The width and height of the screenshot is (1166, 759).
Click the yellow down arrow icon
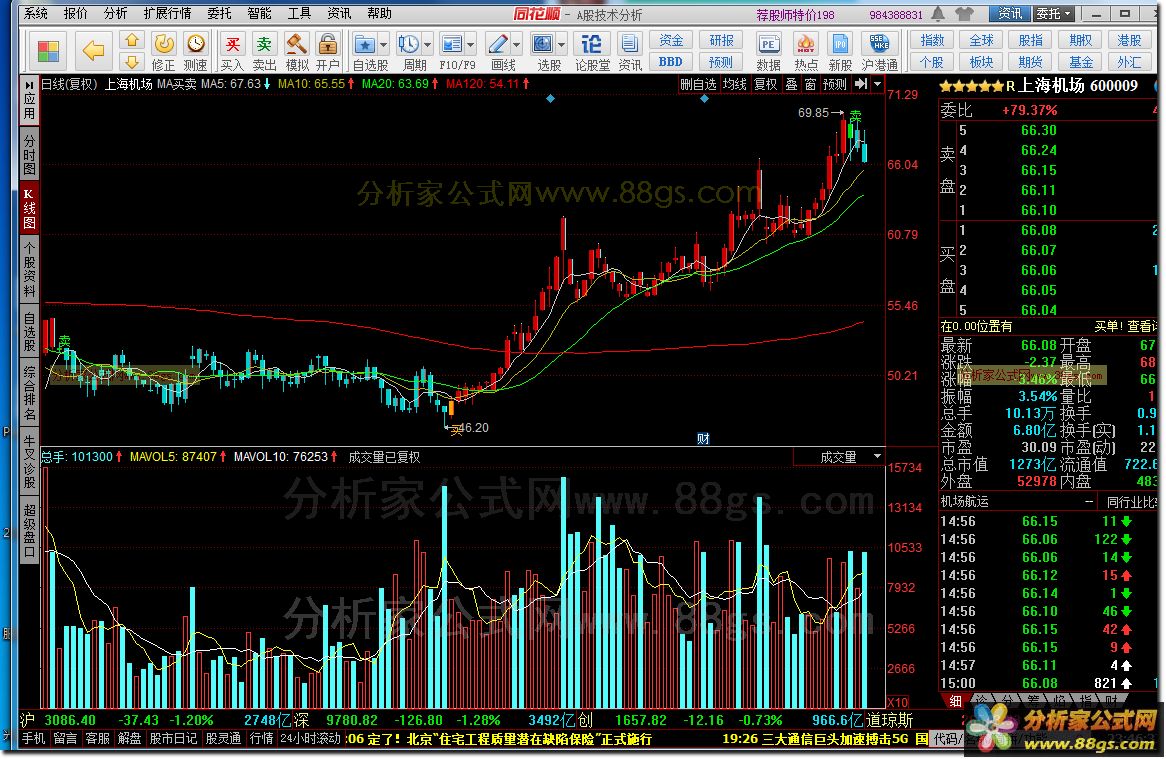point(132,62)
